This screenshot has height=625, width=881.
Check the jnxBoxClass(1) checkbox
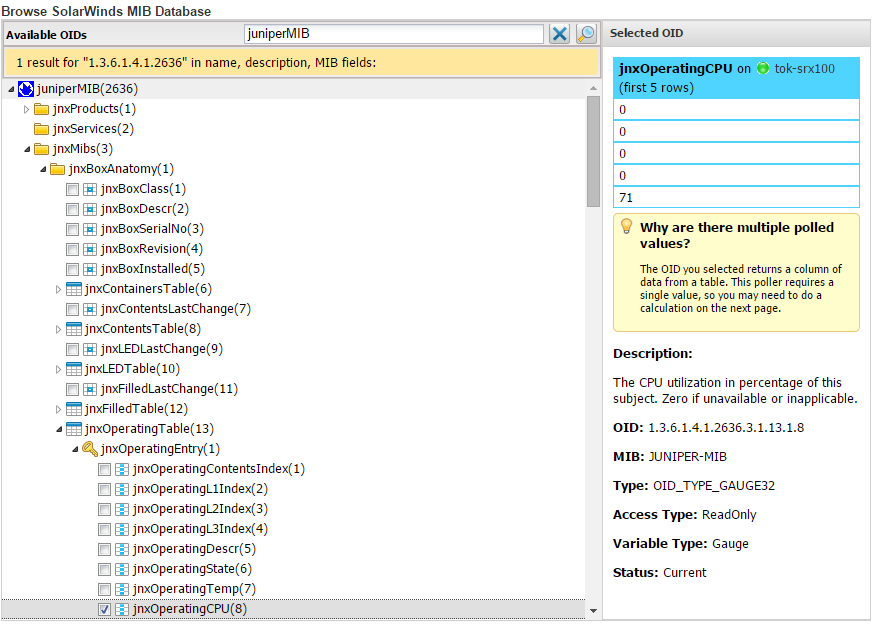pos(72,189)
